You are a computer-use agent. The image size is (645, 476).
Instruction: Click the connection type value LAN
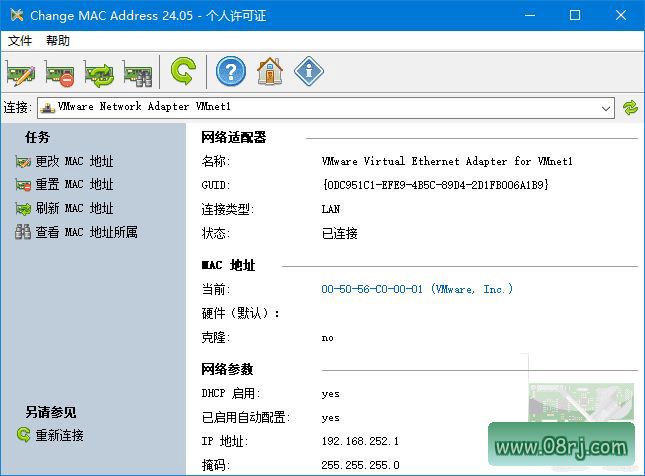[331, 209]
